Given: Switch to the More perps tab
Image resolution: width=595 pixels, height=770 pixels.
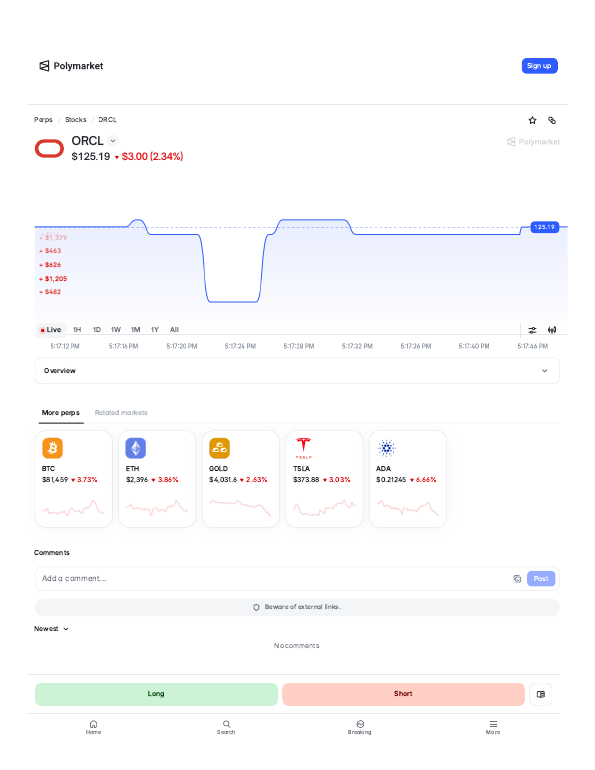Looking at the screenshot, I should pos(60,413).
